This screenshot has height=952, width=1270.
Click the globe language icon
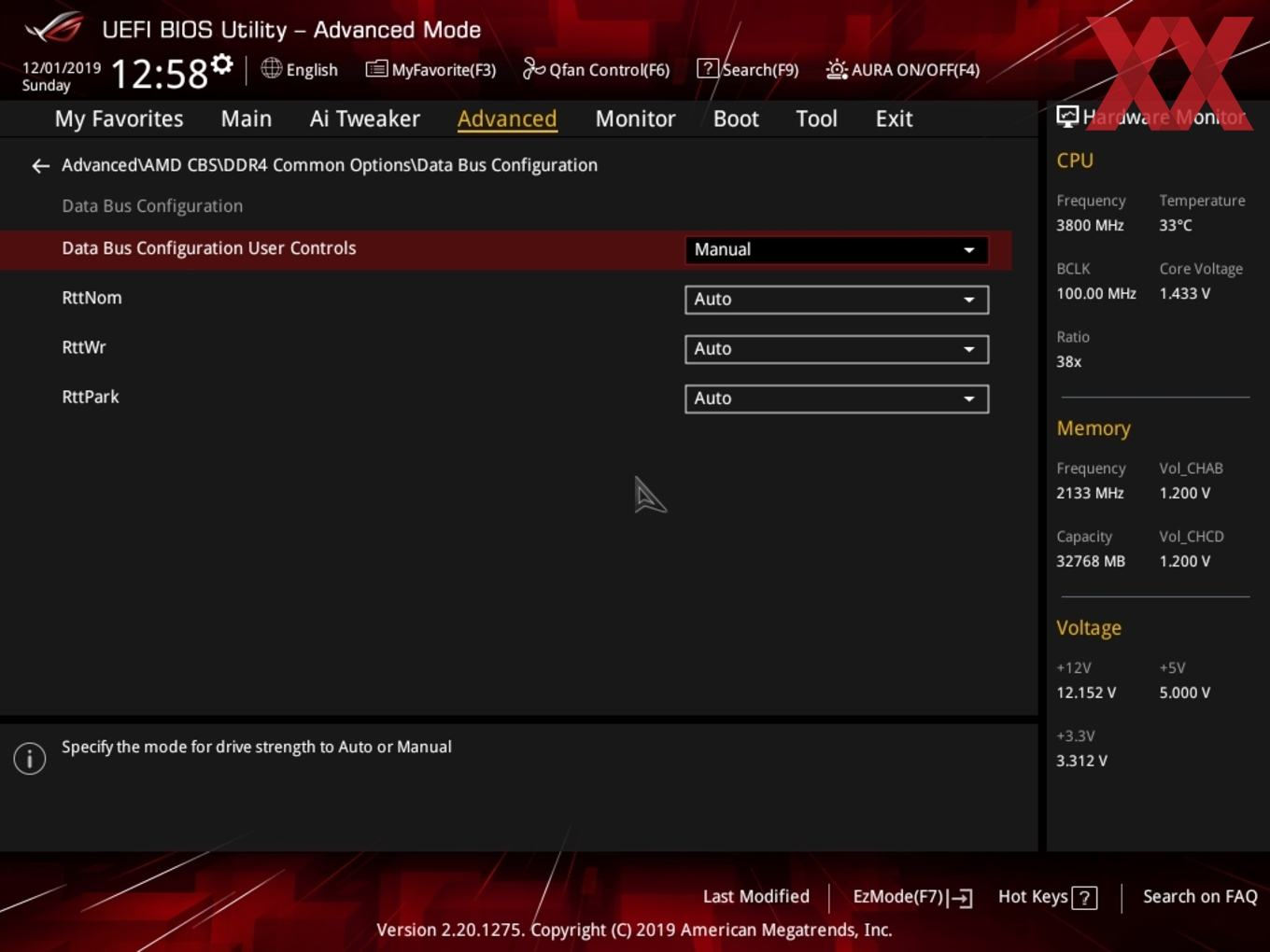[x=271, y=68]
